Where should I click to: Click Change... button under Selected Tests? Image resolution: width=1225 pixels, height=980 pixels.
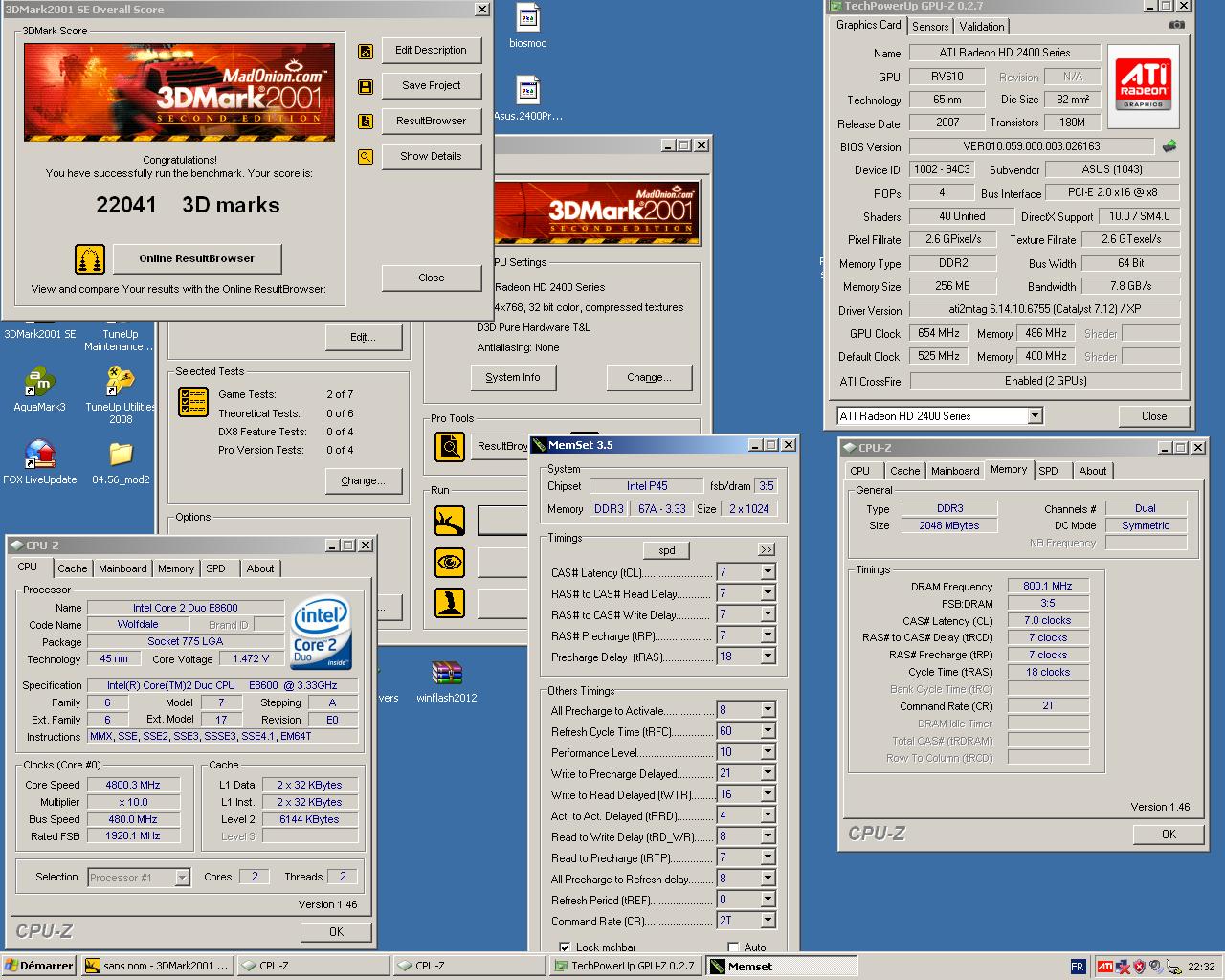pos(363,480)
